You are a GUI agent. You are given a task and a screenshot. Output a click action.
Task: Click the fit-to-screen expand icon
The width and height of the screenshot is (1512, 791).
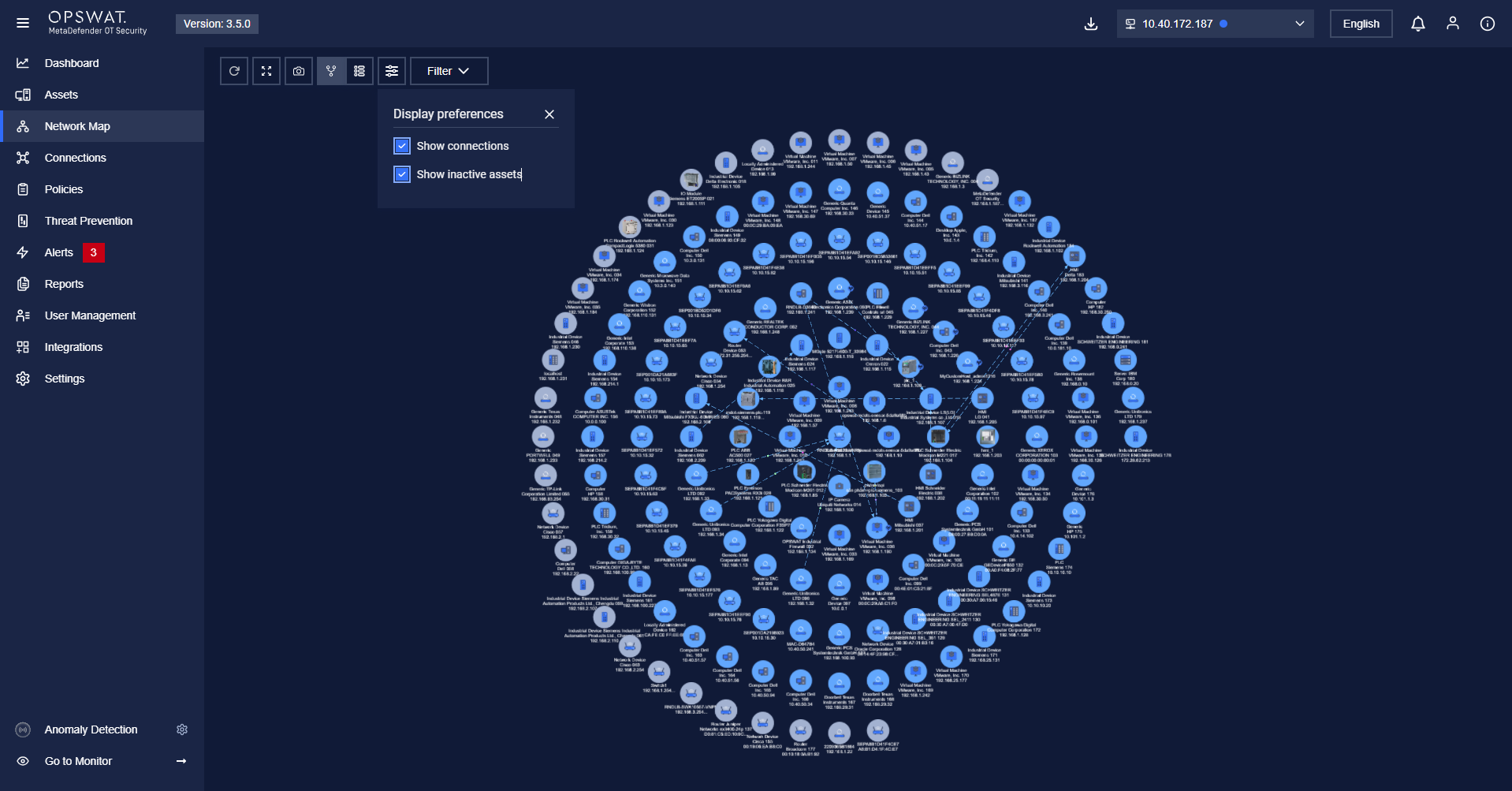point(266,71)
